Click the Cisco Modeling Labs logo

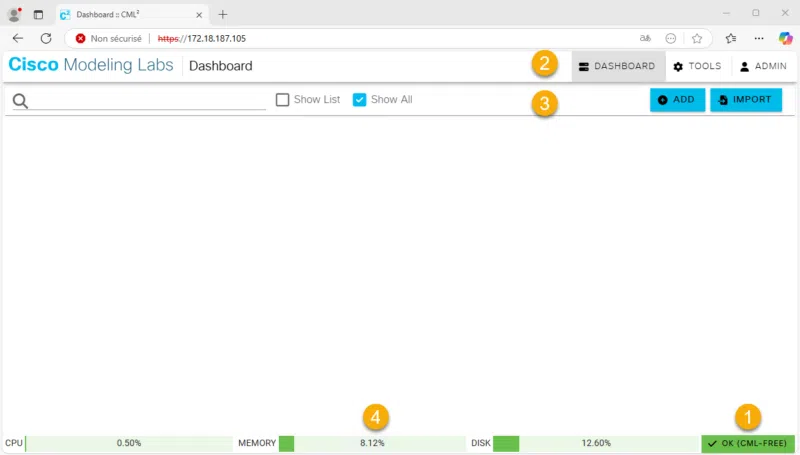pyautogui.click(x=91, y=65)
